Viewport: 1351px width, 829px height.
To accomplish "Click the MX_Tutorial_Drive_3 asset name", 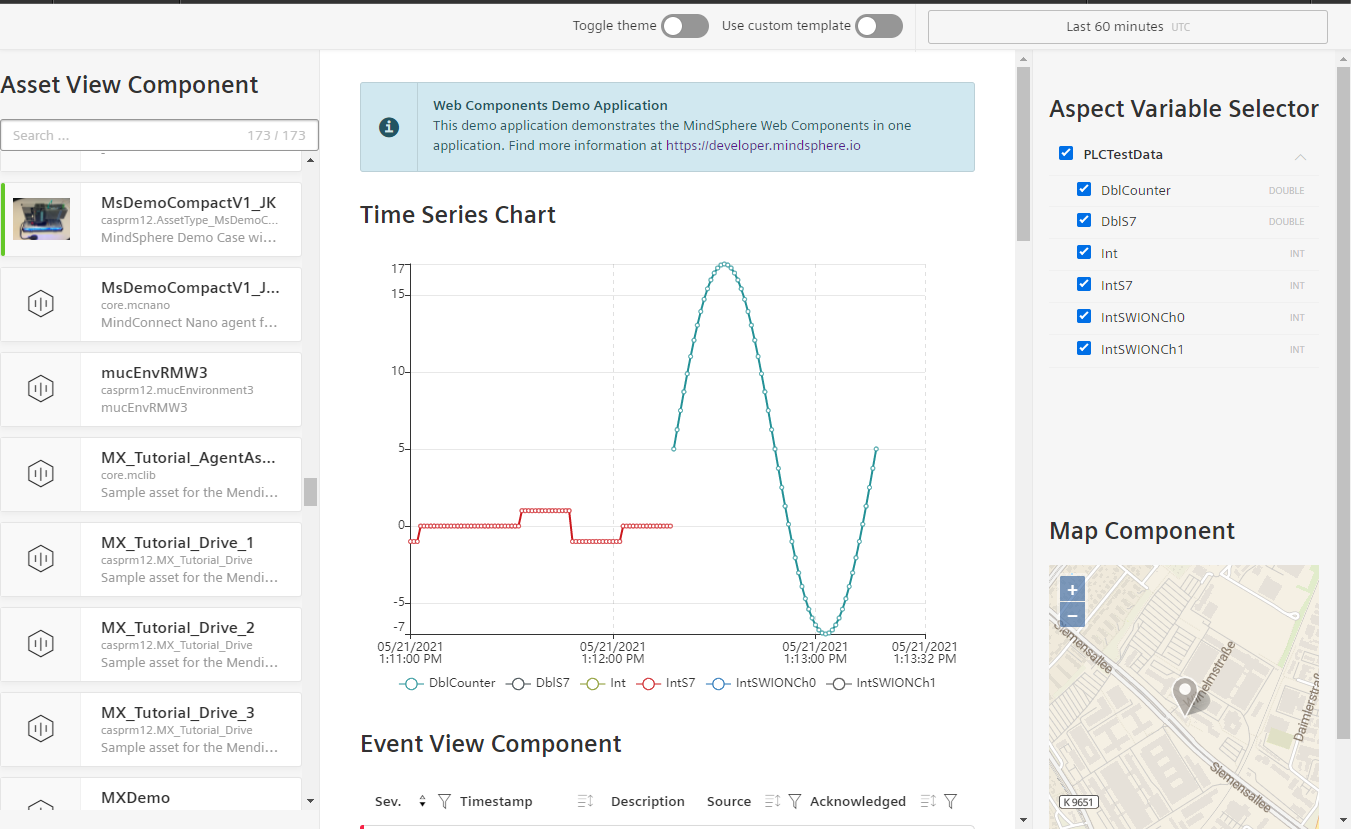I will [178, 712].
